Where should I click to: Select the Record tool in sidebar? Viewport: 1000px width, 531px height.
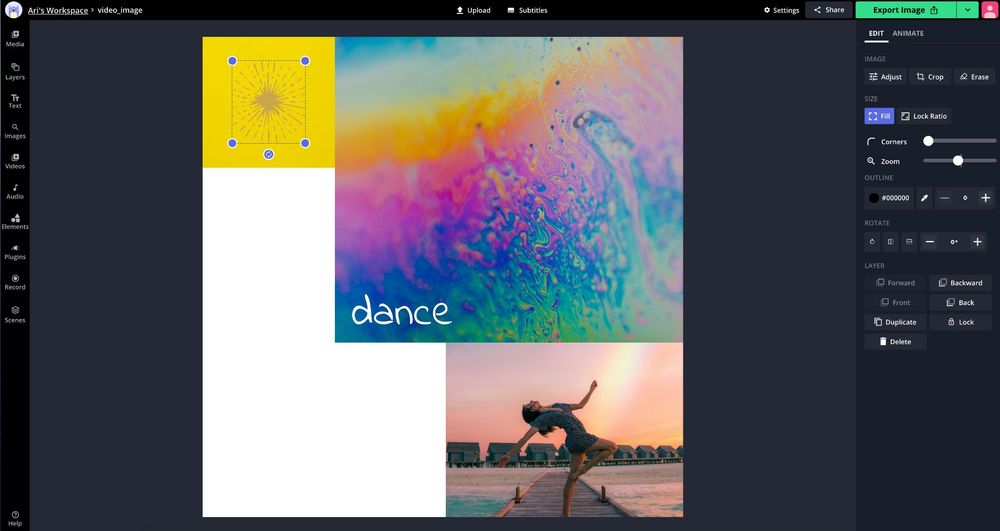pos(15,282)
